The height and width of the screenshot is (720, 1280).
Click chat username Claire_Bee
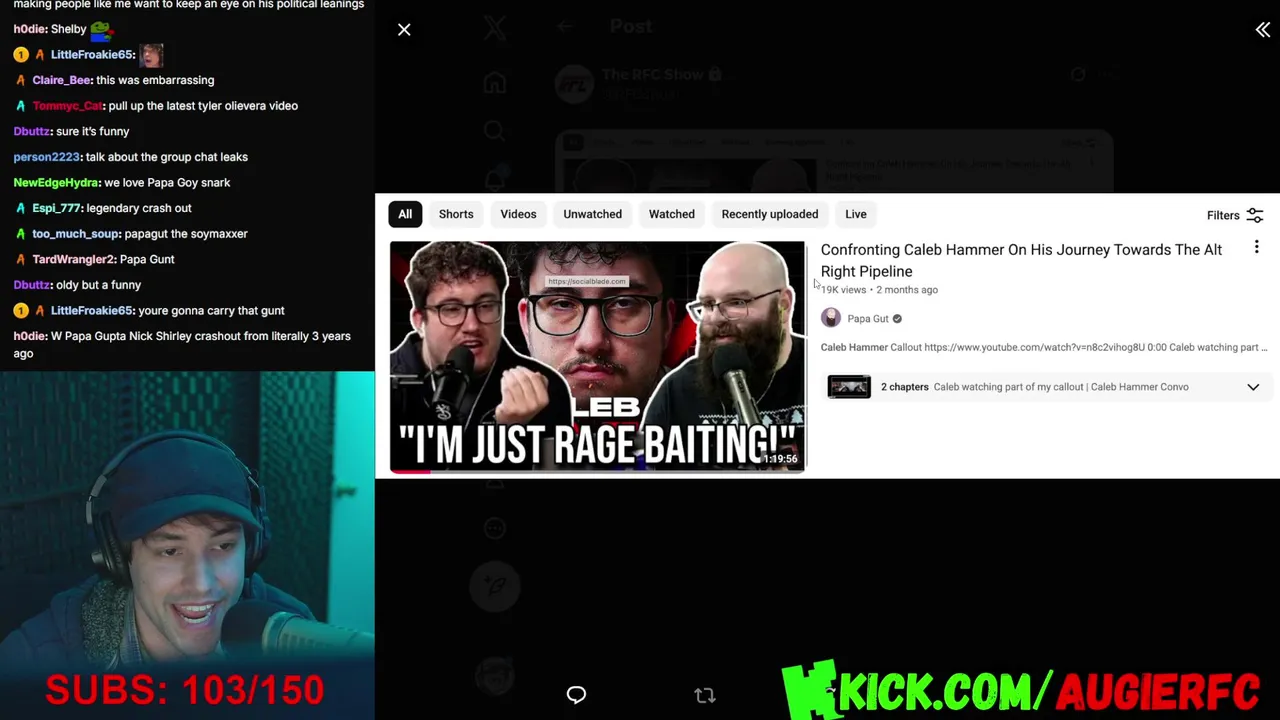pyautogui.click(x=61, y=80)
